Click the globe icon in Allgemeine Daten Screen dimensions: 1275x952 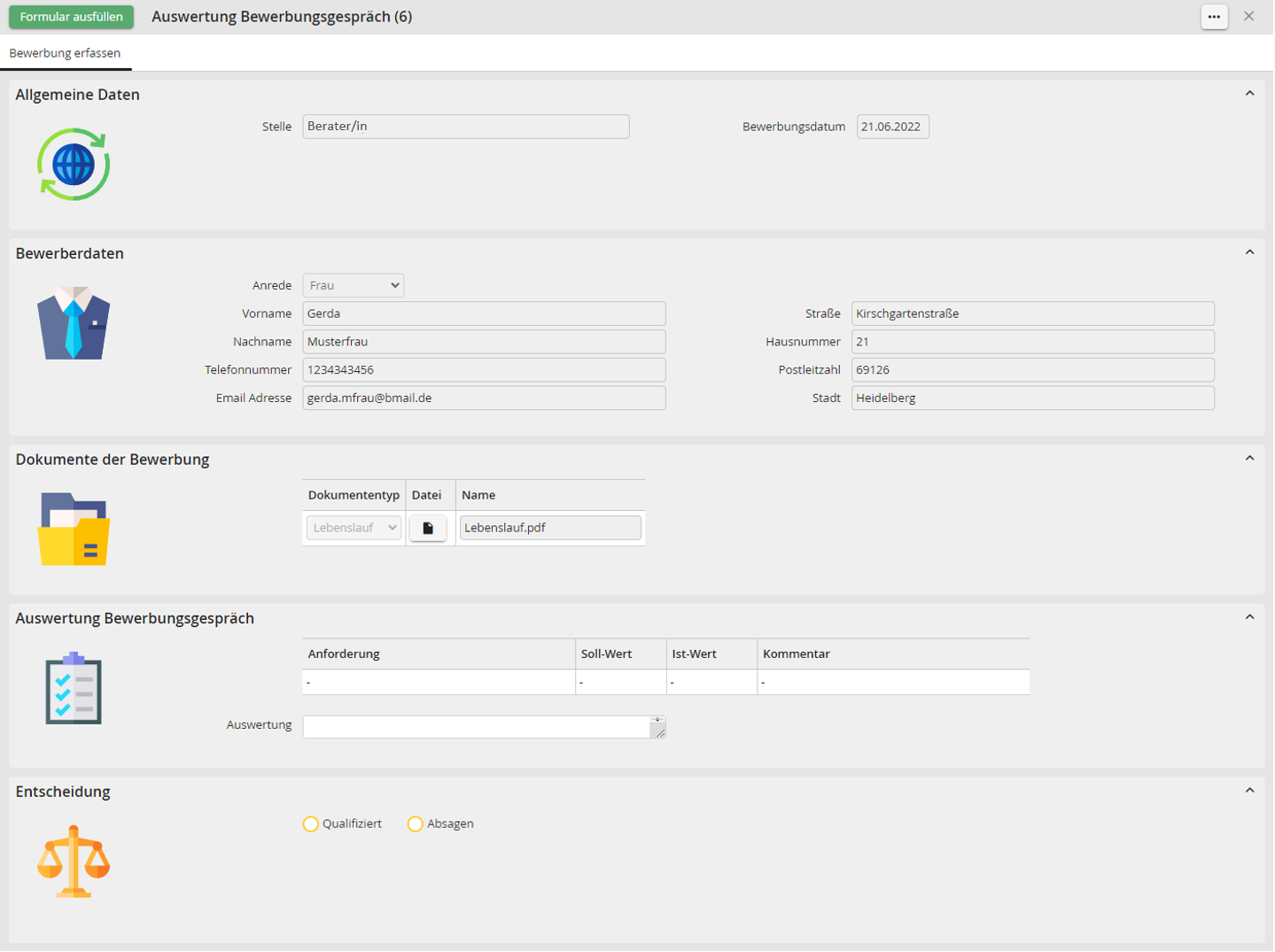click(x=74, y=165)
